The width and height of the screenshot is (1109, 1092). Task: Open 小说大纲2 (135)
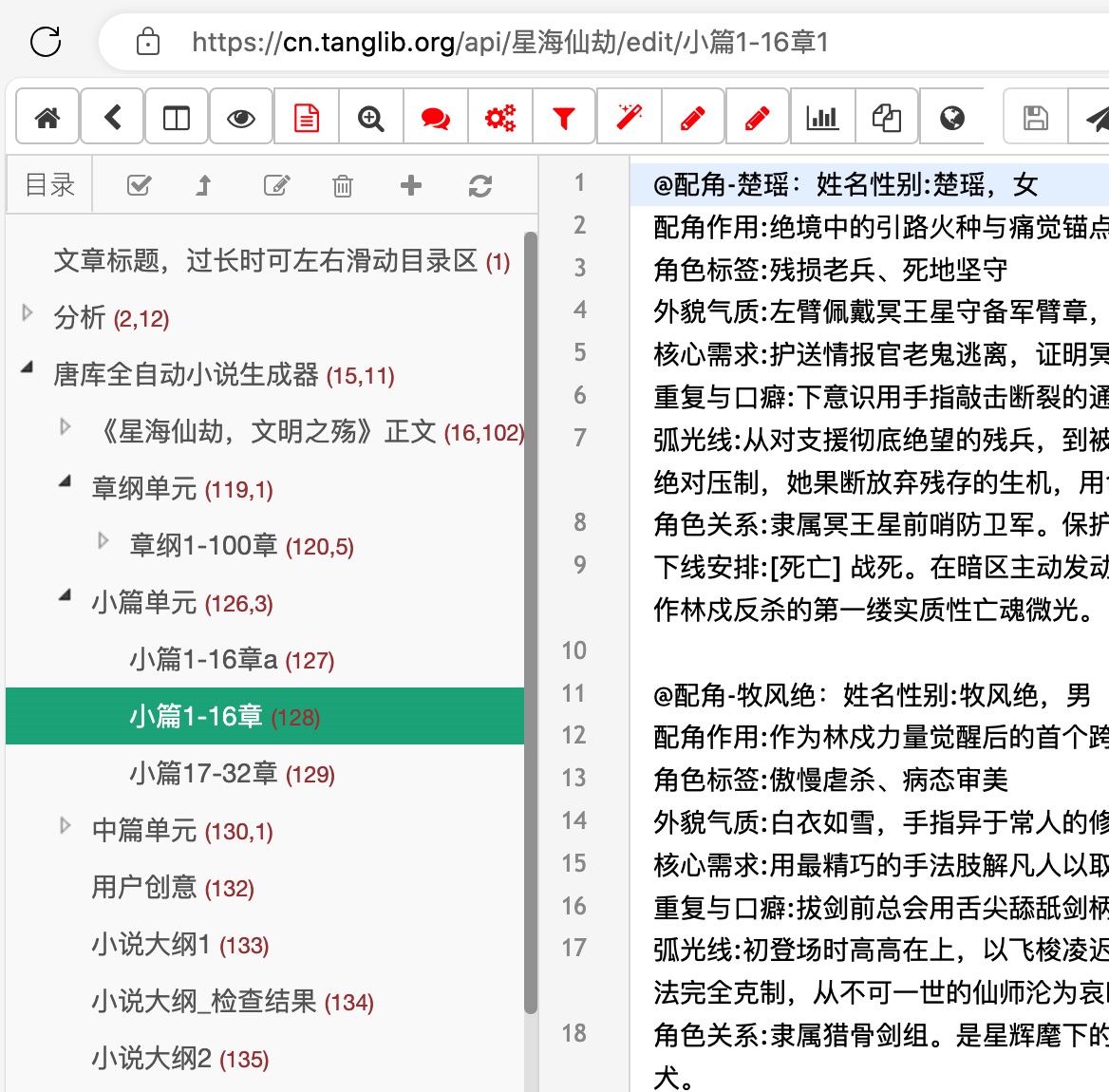180,1058
